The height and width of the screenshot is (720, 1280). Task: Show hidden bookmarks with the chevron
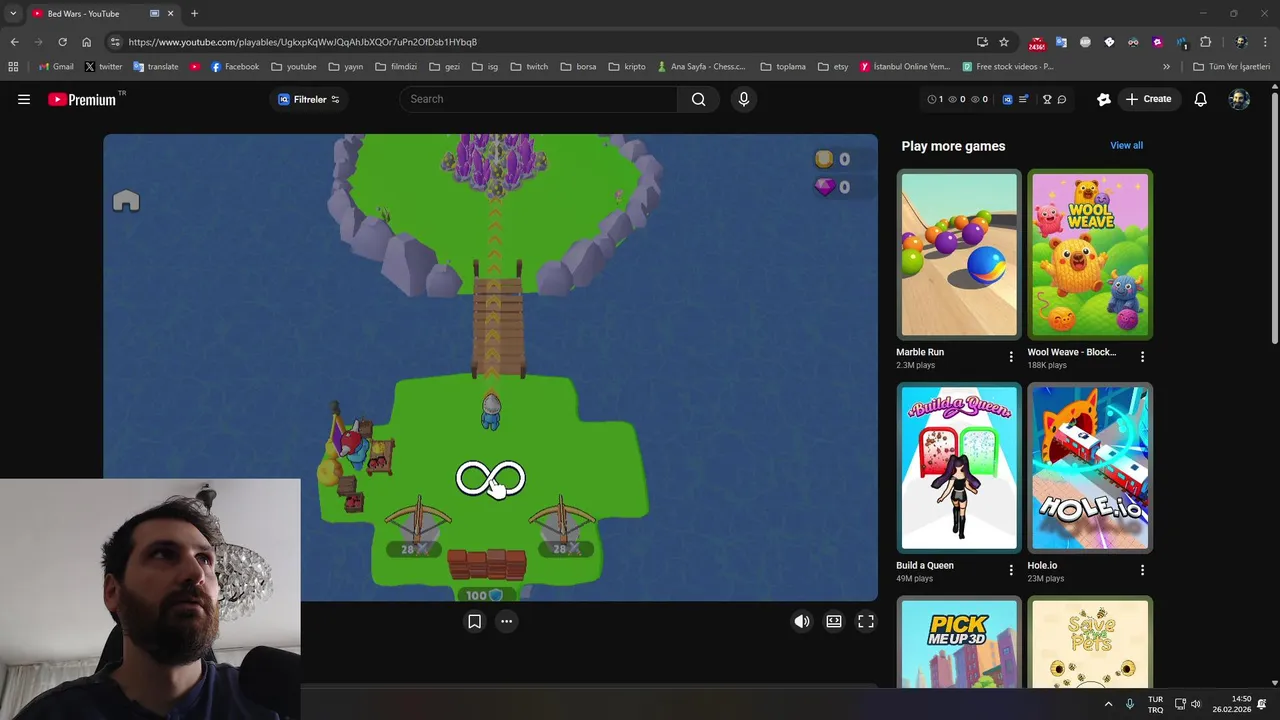click(x=1166, y=67)
